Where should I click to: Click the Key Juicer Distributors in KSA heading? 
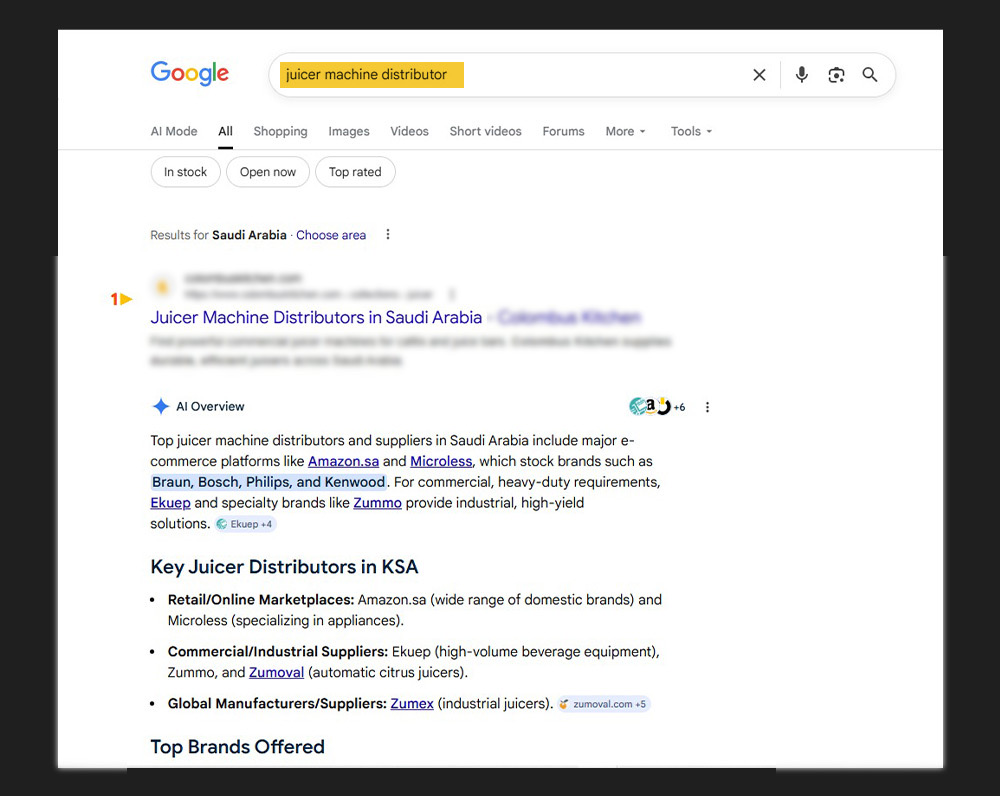point(284,566)
